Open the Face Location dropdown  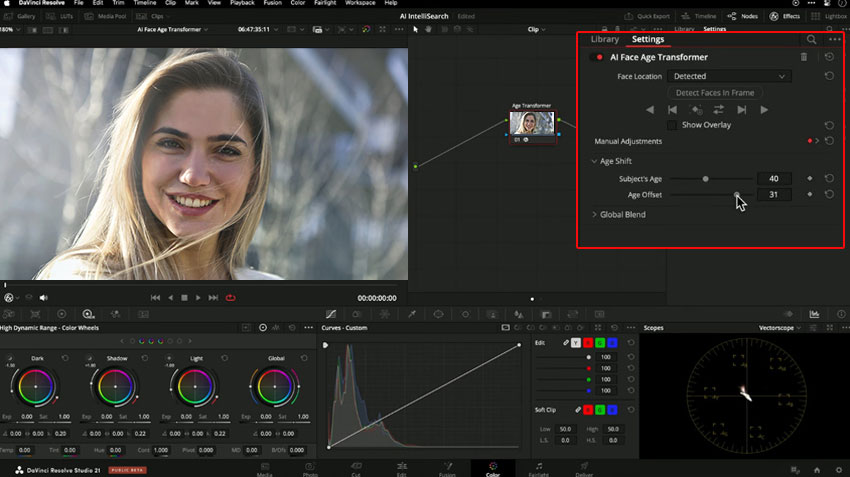pos(729,76)
